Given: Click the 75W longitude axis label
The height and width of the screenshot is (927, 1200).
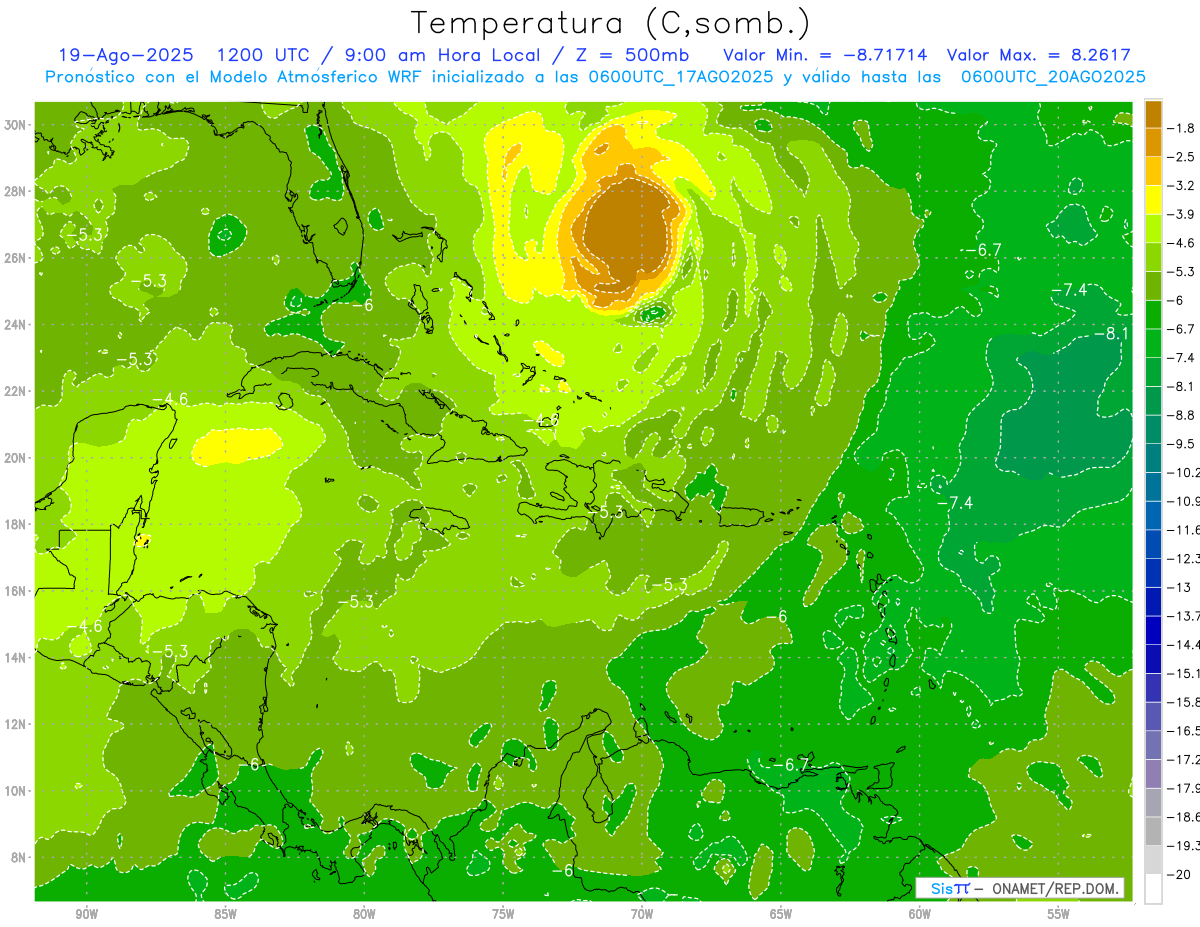Looking at the screenshot, I should pos(503,914).
